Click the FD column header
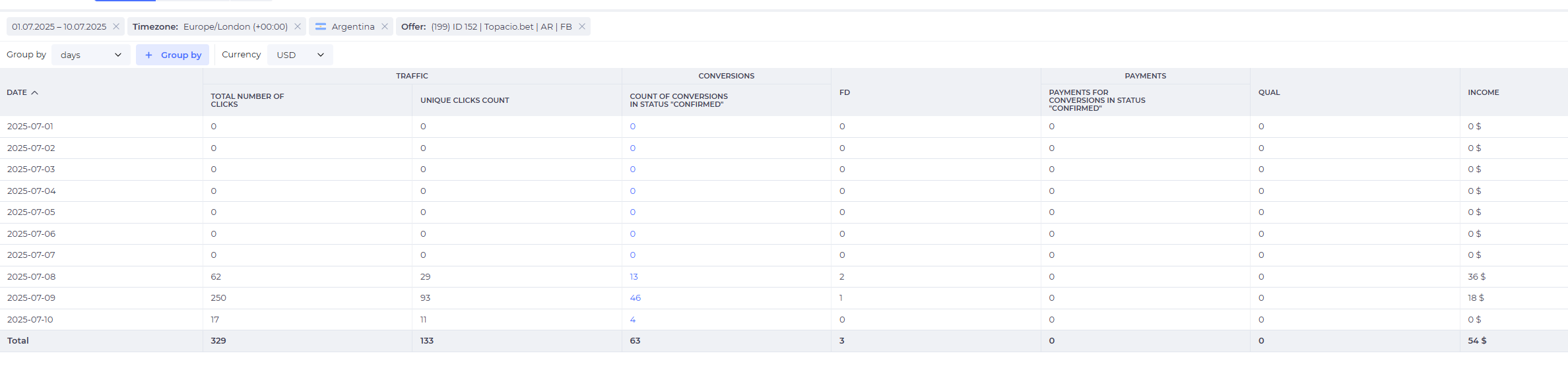1568x370 pixels. [845, 92]
